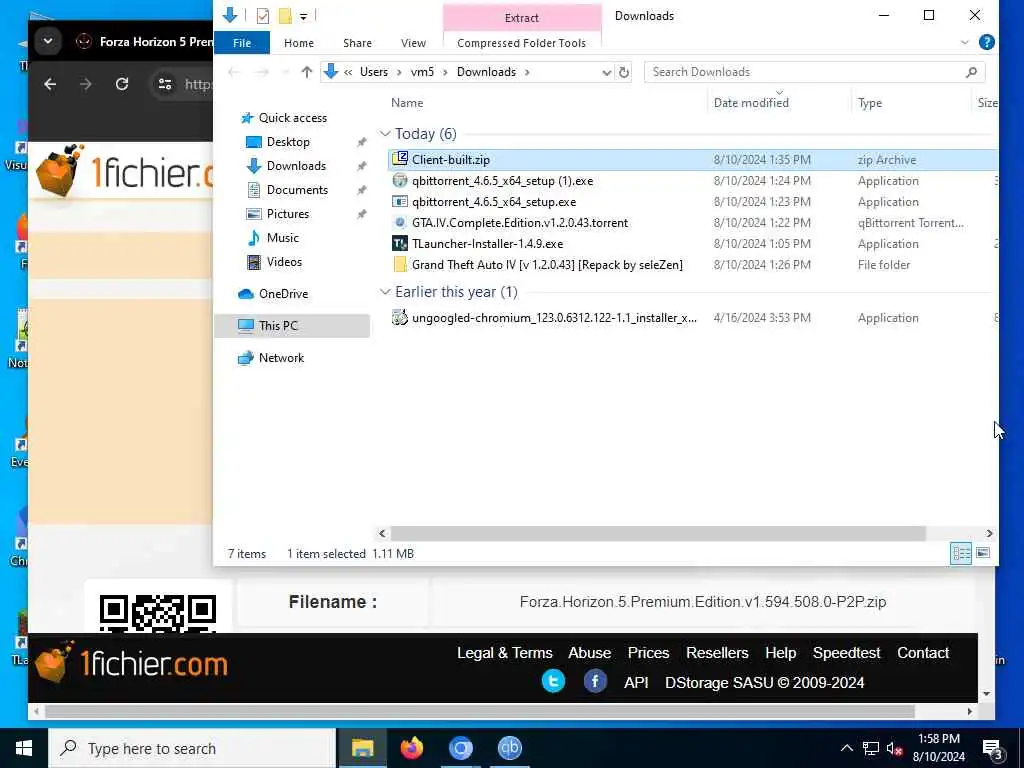1024x768 pixels.
Task: Open Network in navigation pane
Action: point(281,358)
